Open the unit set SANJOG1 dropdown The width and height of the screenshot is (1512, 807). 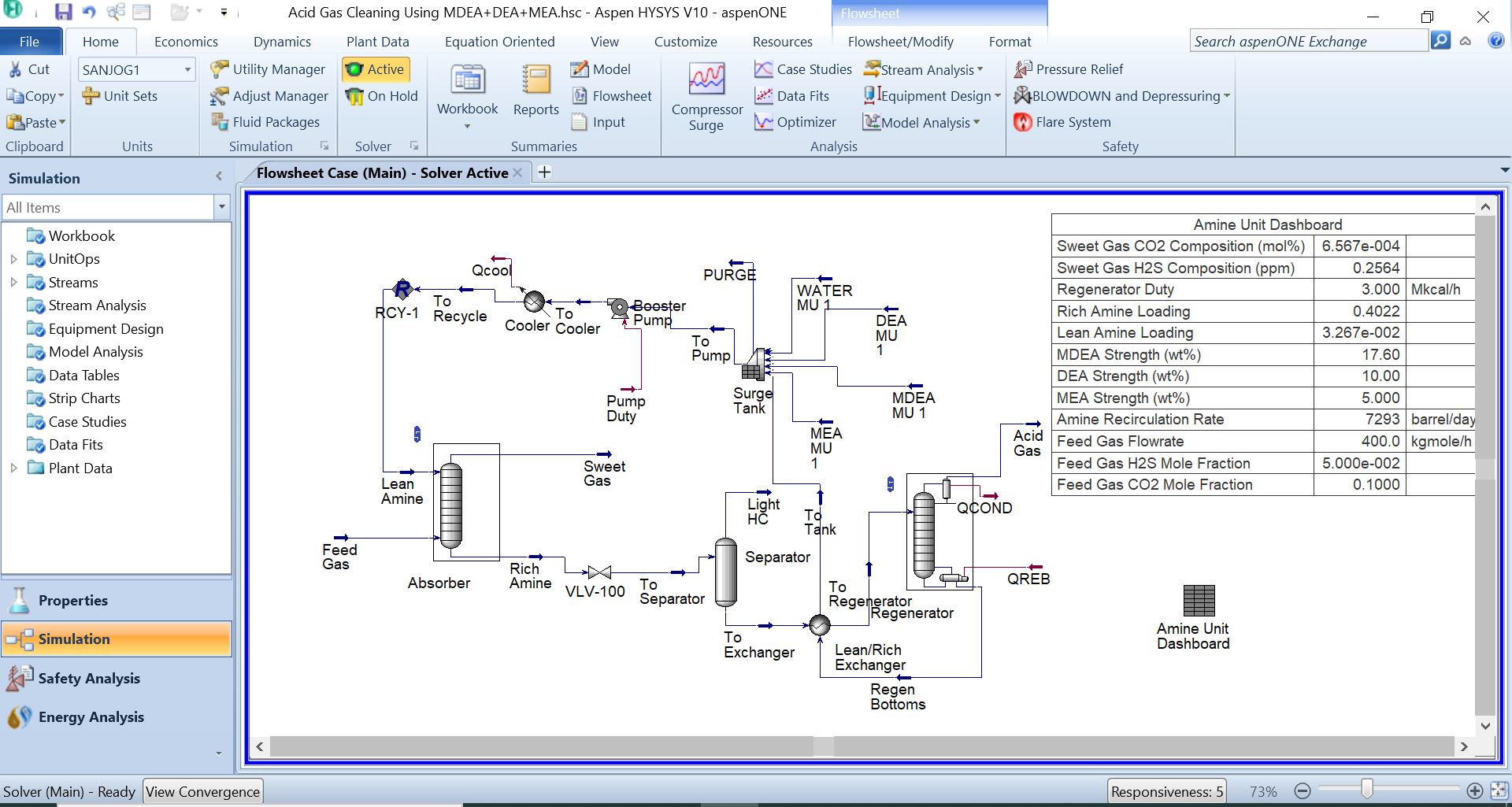pyautogui.click(x=187, y=70)
